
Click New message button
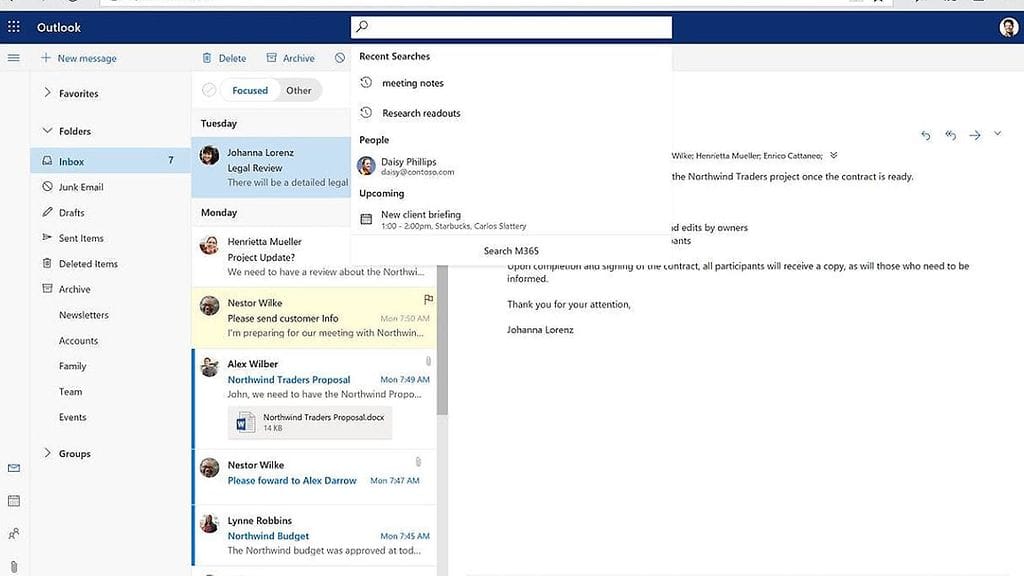point(78,58)
